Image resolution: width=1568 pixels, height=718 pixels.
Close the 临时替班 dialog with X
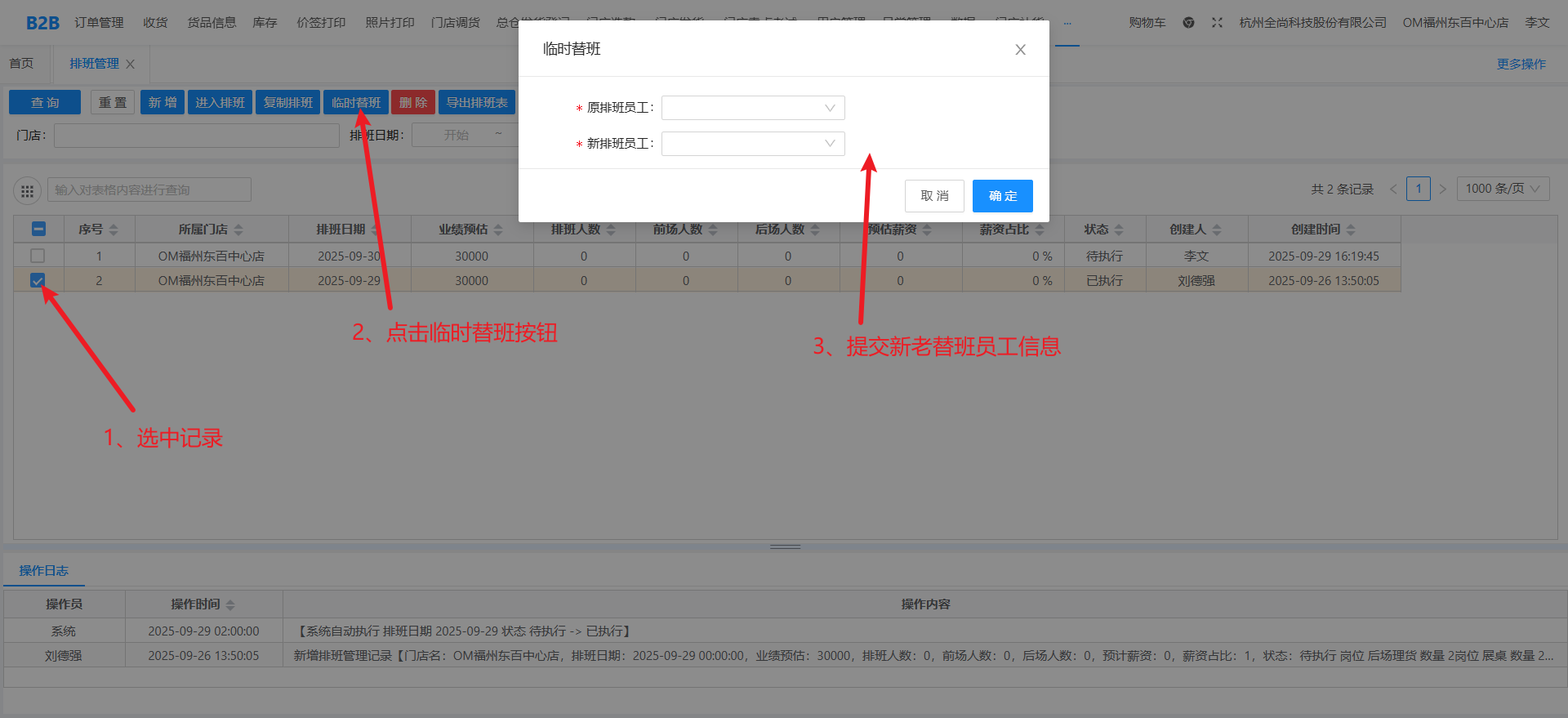coord(1020,50)
